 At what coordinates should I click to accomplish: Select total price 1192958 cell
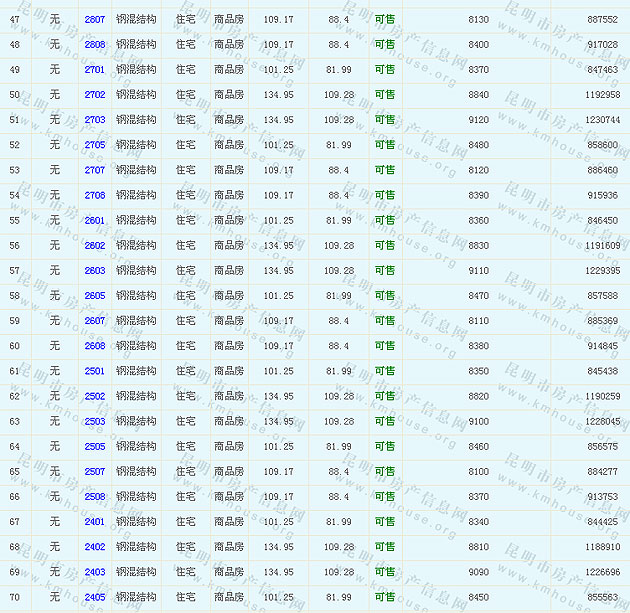point(603,95)
